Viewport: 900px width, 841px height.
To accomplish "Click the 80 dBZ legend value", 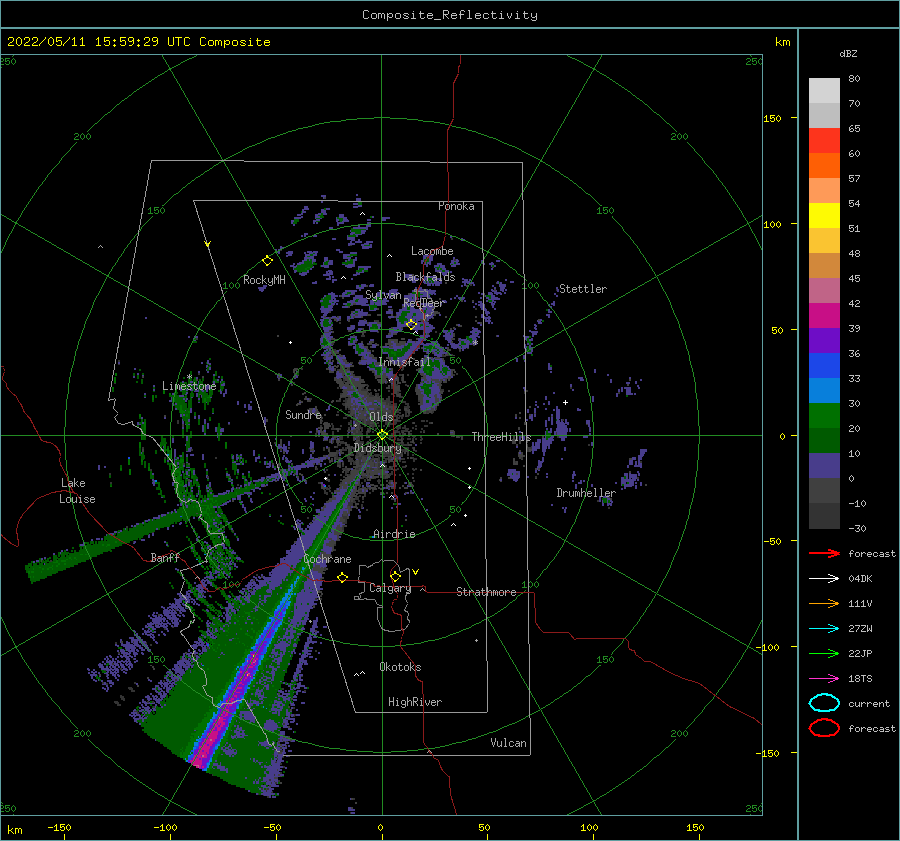I will pyautogui.click(x=854, y=79).
